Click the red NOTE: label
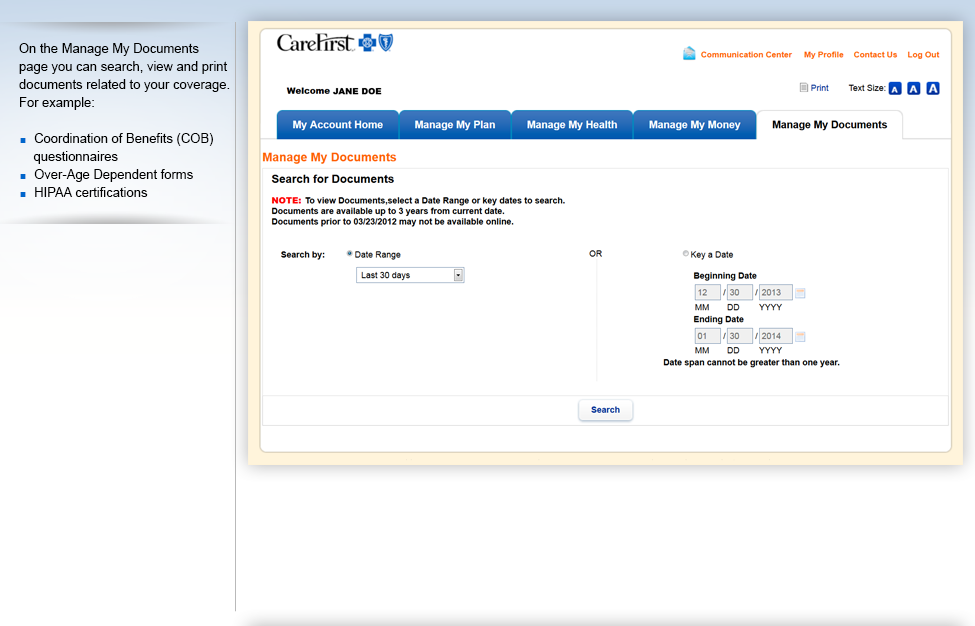 tap(286, 200)
